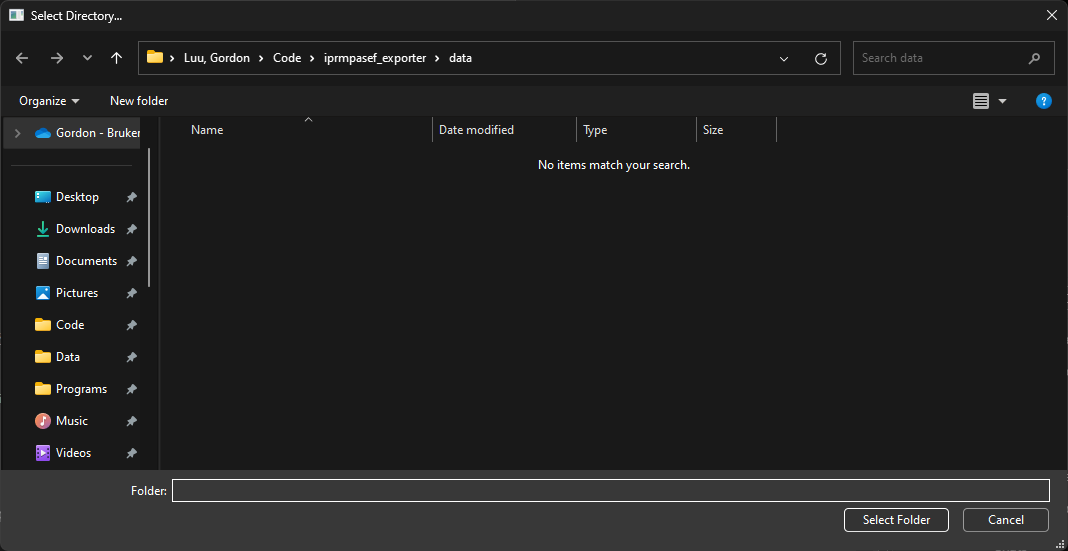Click the pin icon next to Pictures
This screenshot has width=1068, height=551.
tap(131, 294)
